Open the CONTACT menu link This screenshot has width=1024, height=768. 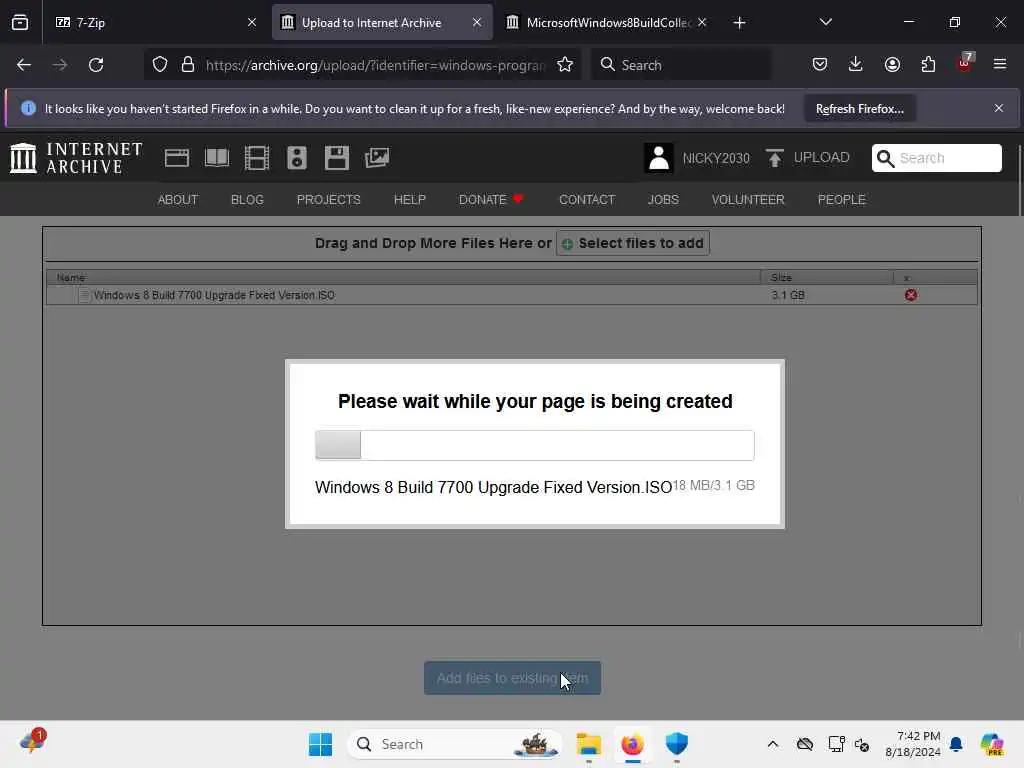click(x=586, y=200)
